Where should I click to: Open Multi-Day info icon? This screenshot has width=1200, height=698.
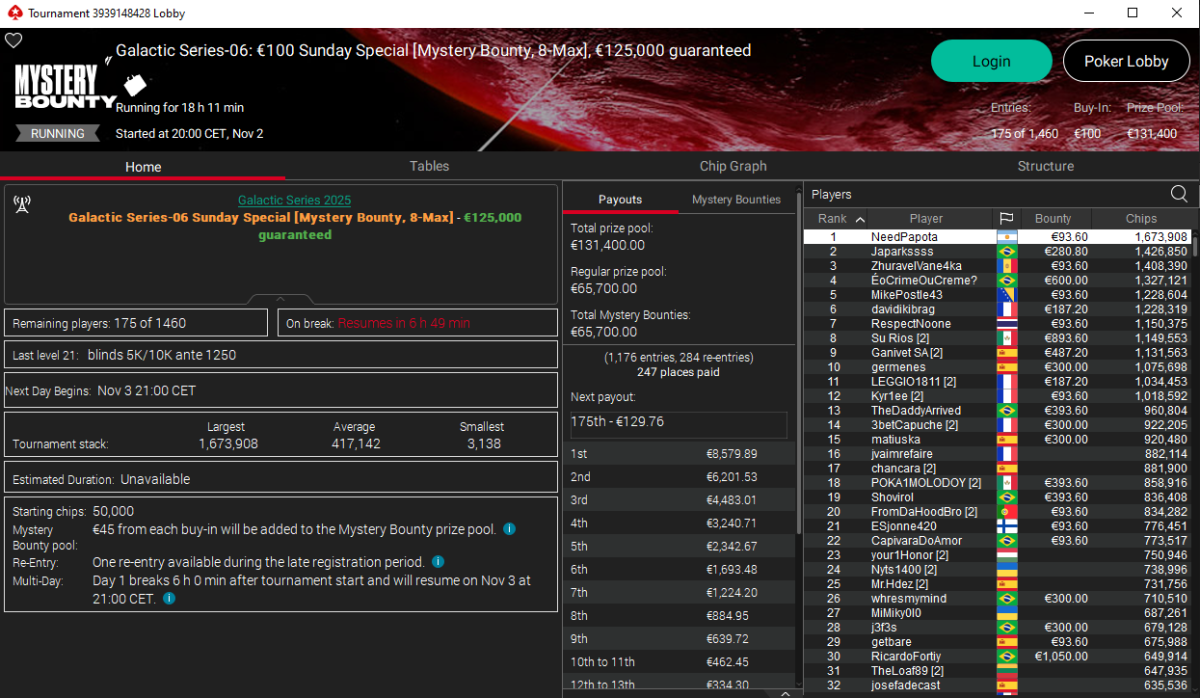169,598
